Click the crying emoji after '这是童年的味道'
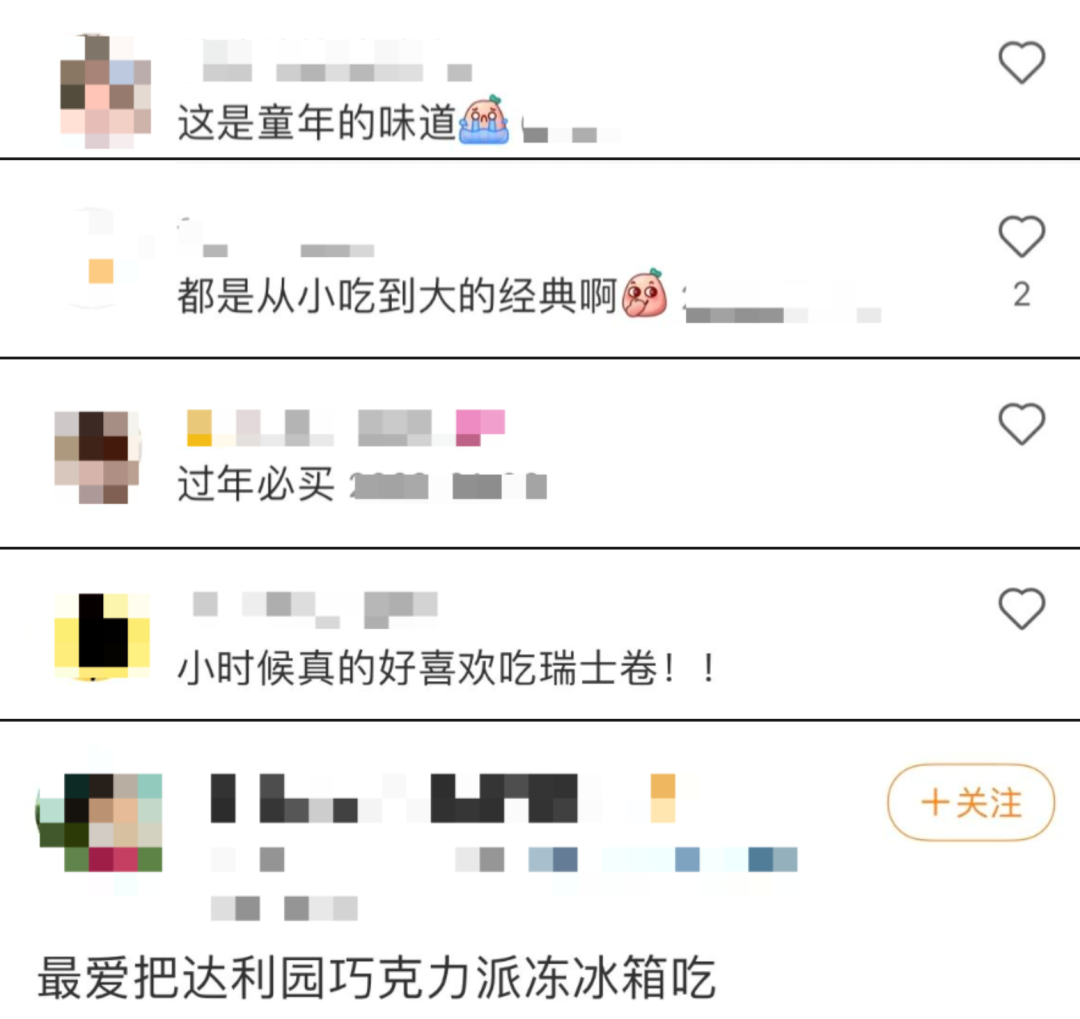The height and width of the screenshot is (1019, 1080). coord(484,119)
